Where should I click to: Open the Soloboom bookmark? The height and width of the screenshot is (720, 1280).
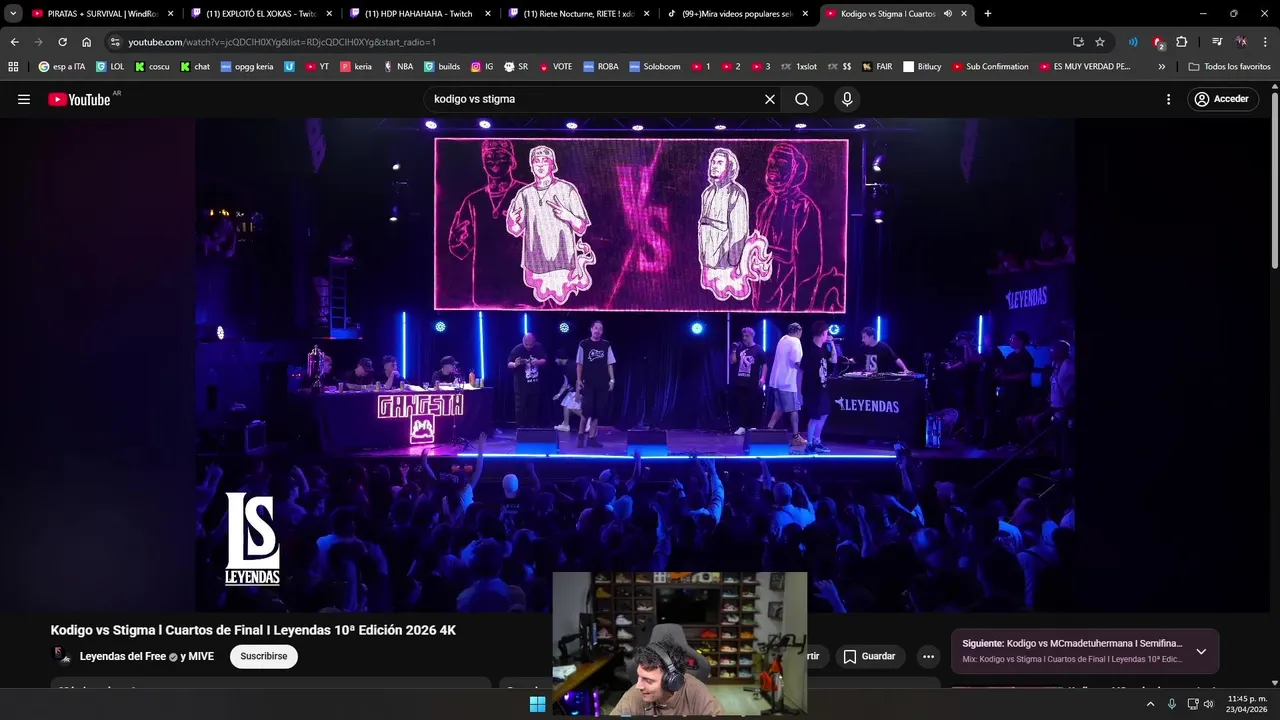point(654,67)
